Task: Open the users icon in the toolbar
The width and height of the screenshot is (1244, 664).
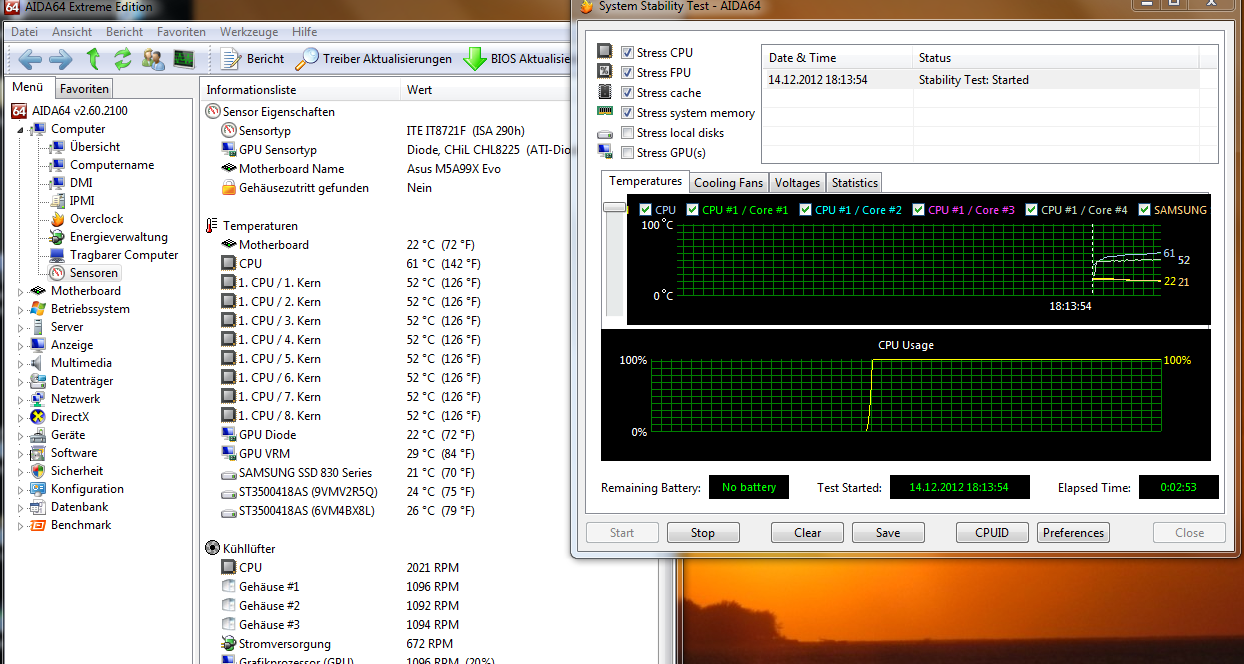Action: coord(153,59)
